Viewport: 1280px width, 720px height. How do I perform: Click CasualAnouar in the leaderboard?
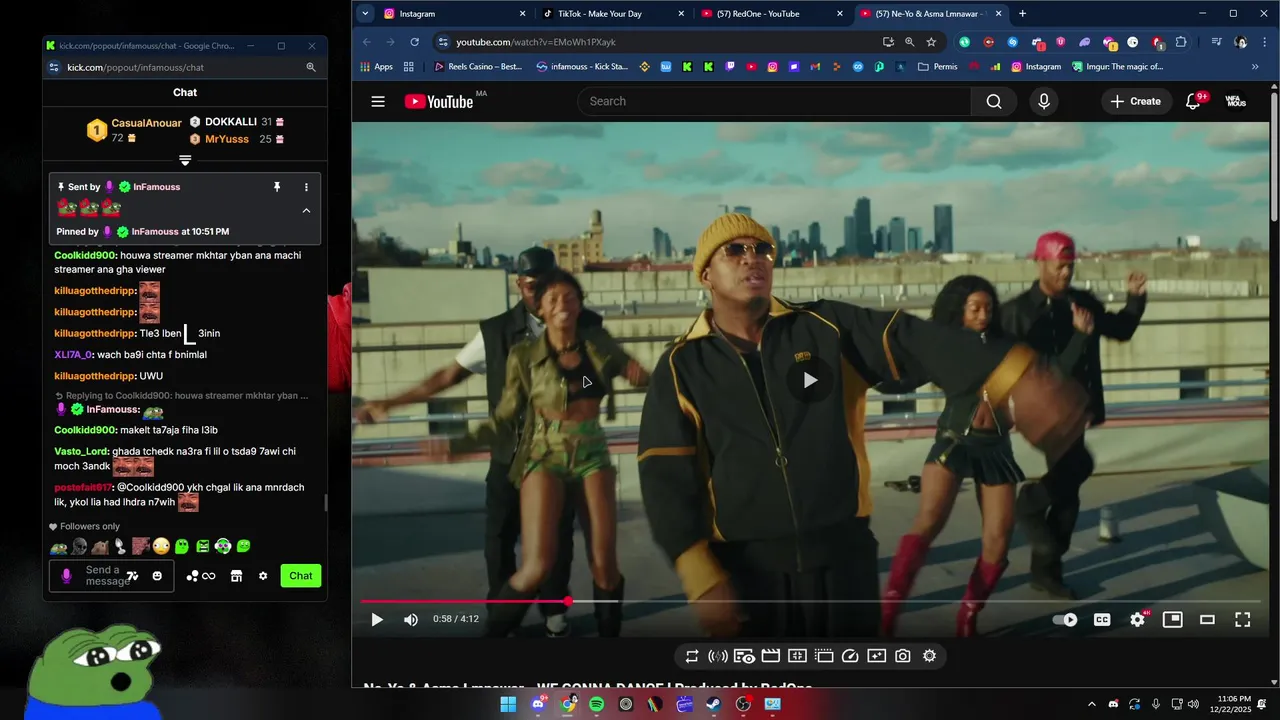(x=146, y=123)
